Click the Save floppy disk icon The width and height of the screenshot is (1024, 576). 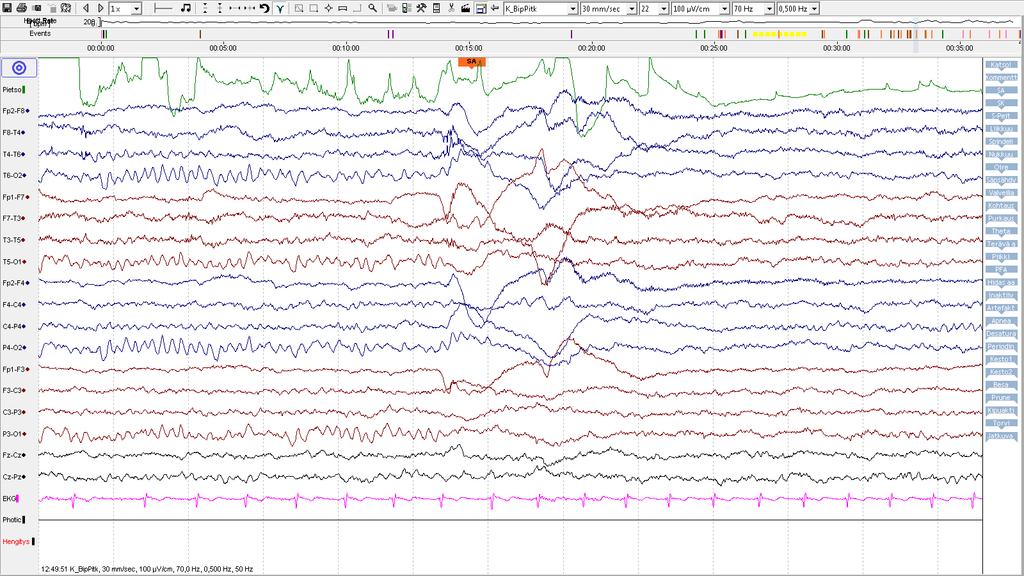pyautogui.click(x=7, y=8)
